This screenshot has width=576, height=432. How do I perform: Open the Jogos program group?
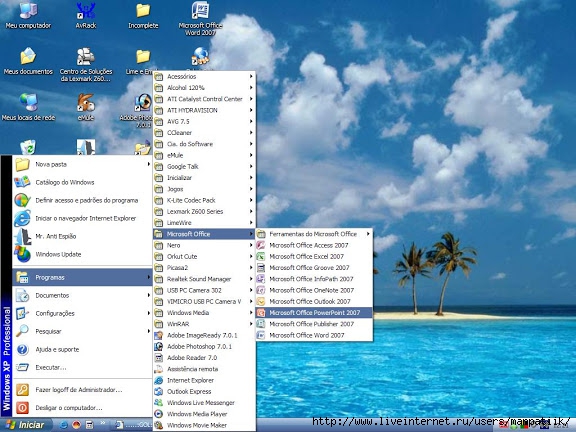point(204,189)
